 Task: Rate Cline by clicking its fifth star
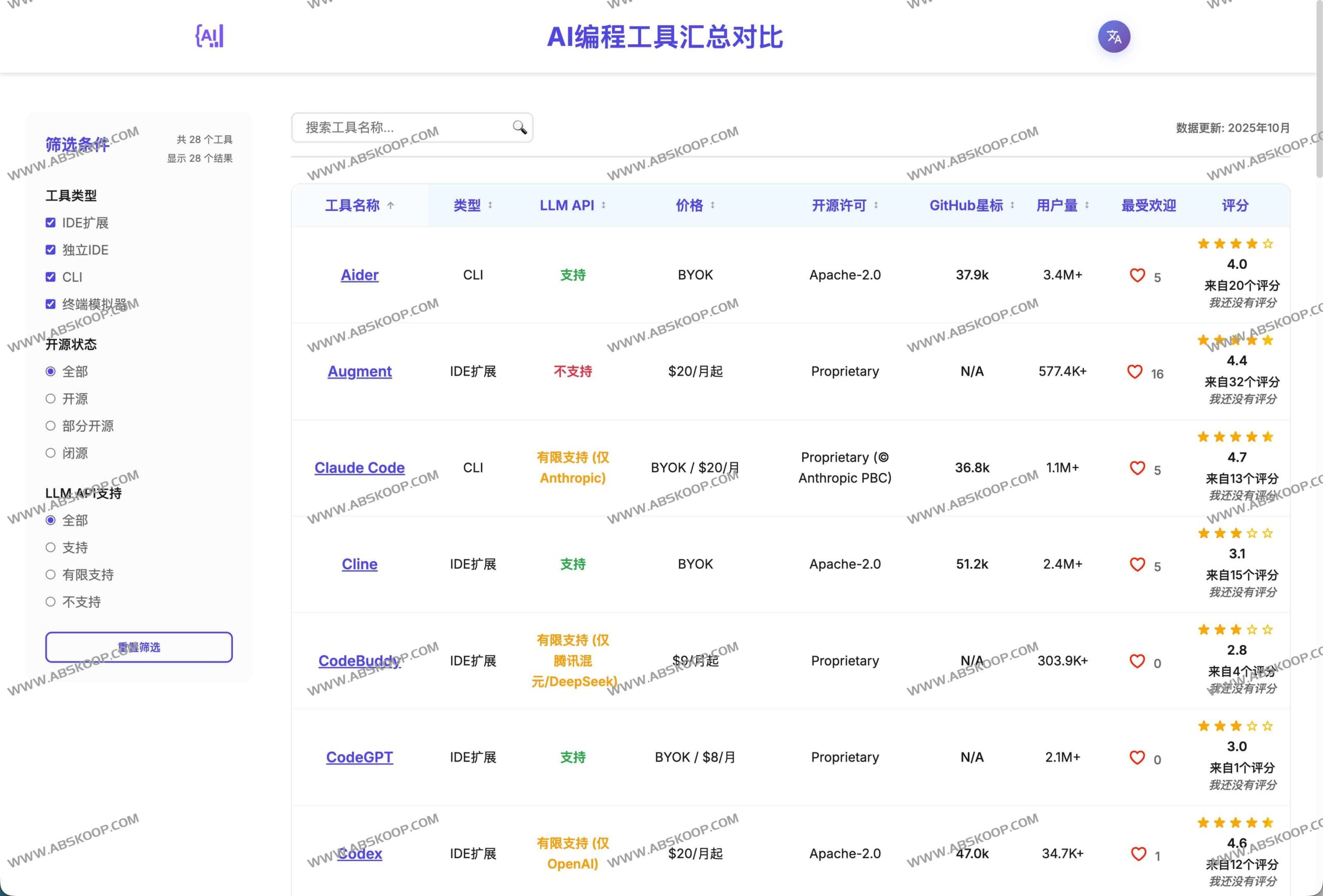click(1267, 533)
